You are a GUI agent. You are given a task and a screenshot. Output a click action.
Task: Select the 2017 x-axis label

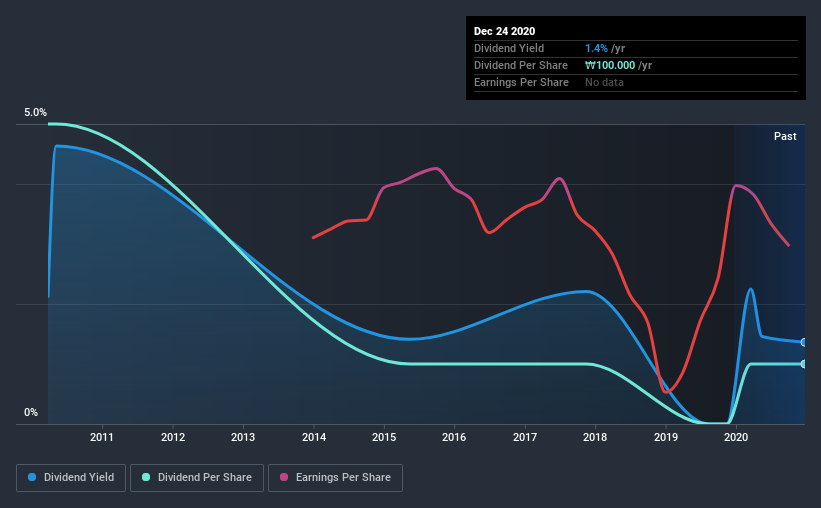tap(525, 437)
